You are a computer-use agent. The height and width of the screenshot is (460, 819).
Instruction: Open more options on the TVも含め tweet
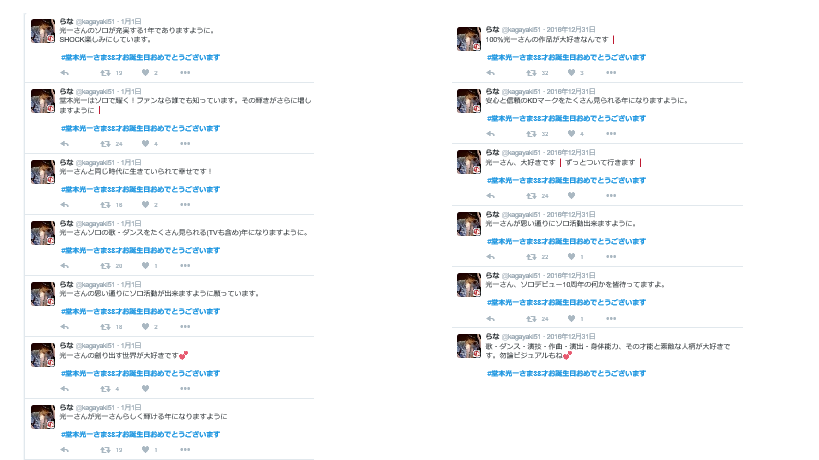(x=185, y=266)
